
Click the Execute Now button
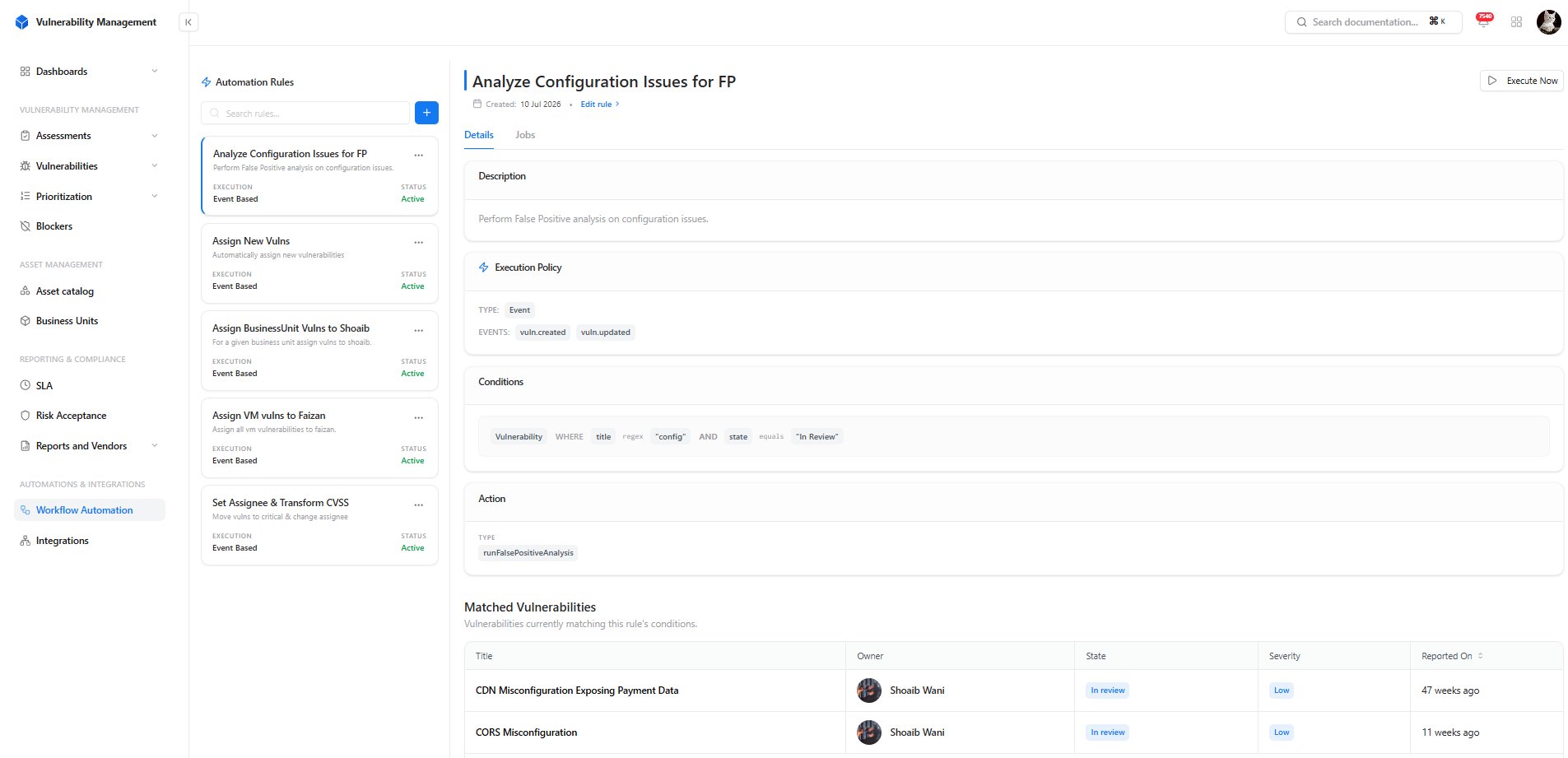click(x=1521, y=81)
